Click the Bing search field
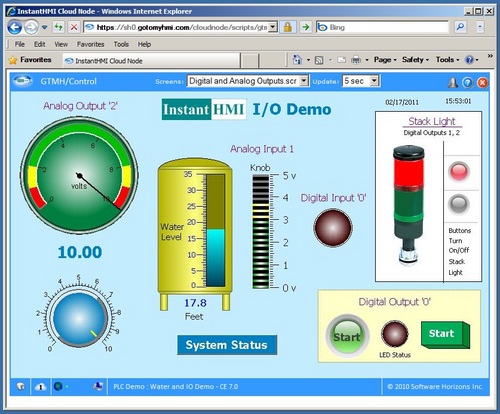This screenshot has width=500, height=414. tap(383, 27)
